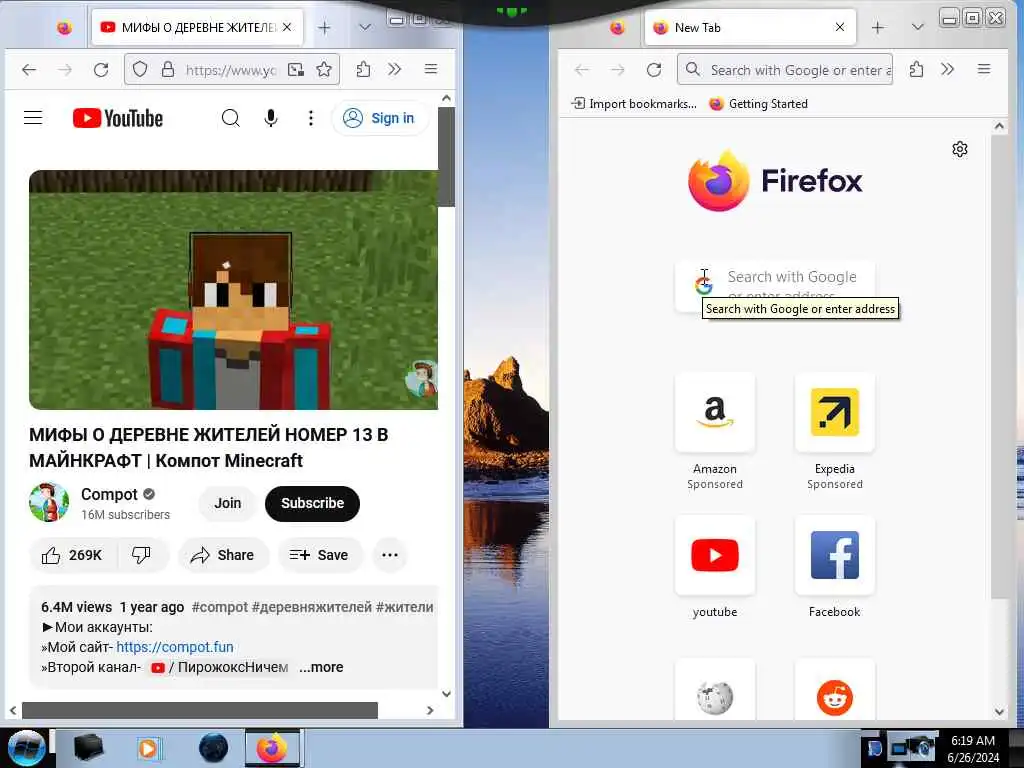Like the video with 269K likes
The image size is (1024, 768).
(72, 555)
